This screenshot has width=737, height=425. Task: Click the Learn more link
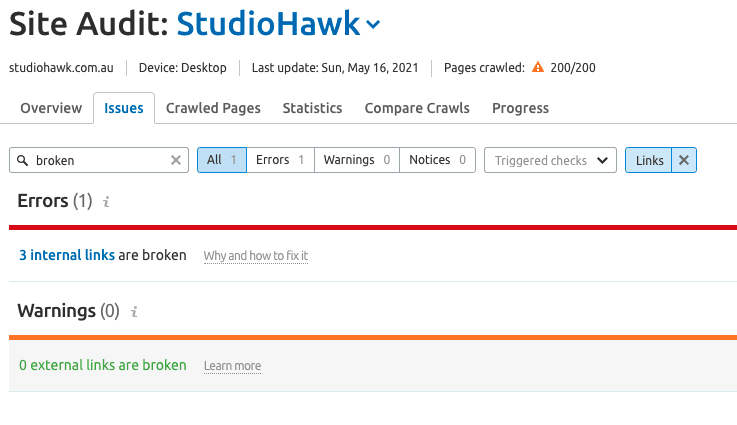(232, 366)
